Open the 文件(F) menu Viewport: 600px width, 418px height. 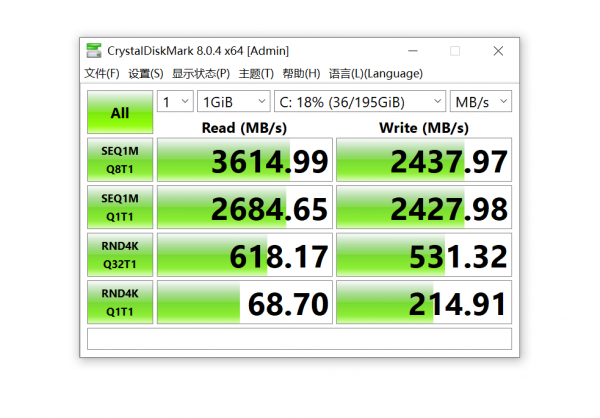(x=102, y=74)
